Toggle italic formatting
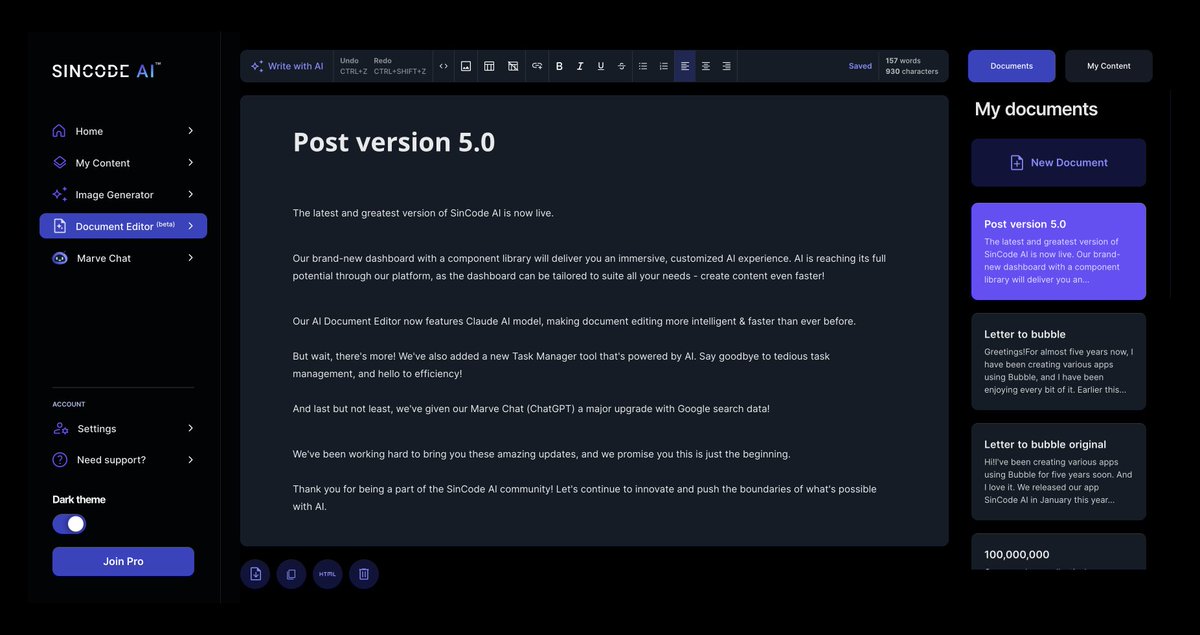Image resolution: width=1200 pixels, height=635 pixels. (x=580, y=66)
